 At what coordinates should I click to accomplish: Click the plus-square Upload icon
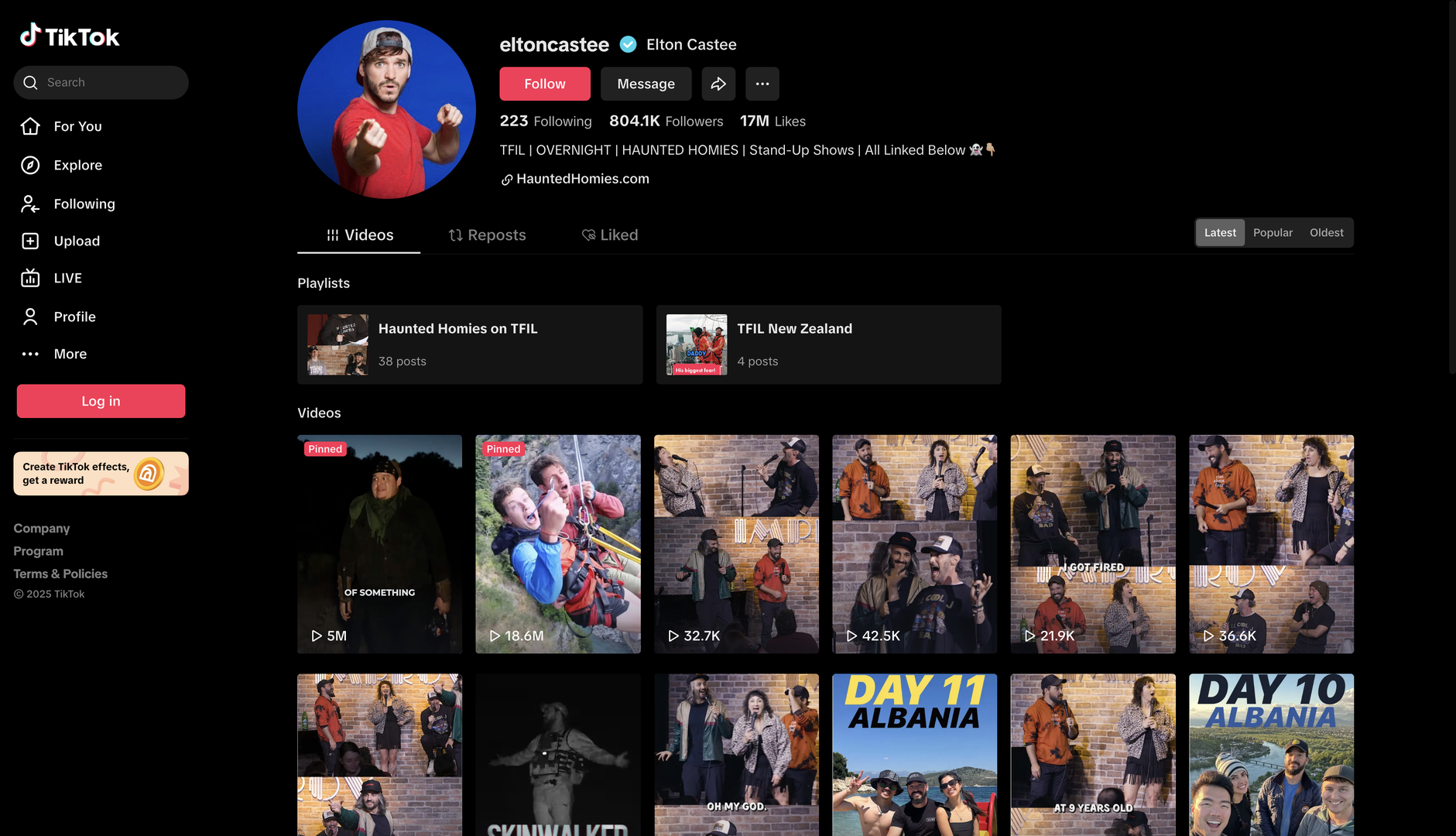pyautogui.click(x=30, y=241)
